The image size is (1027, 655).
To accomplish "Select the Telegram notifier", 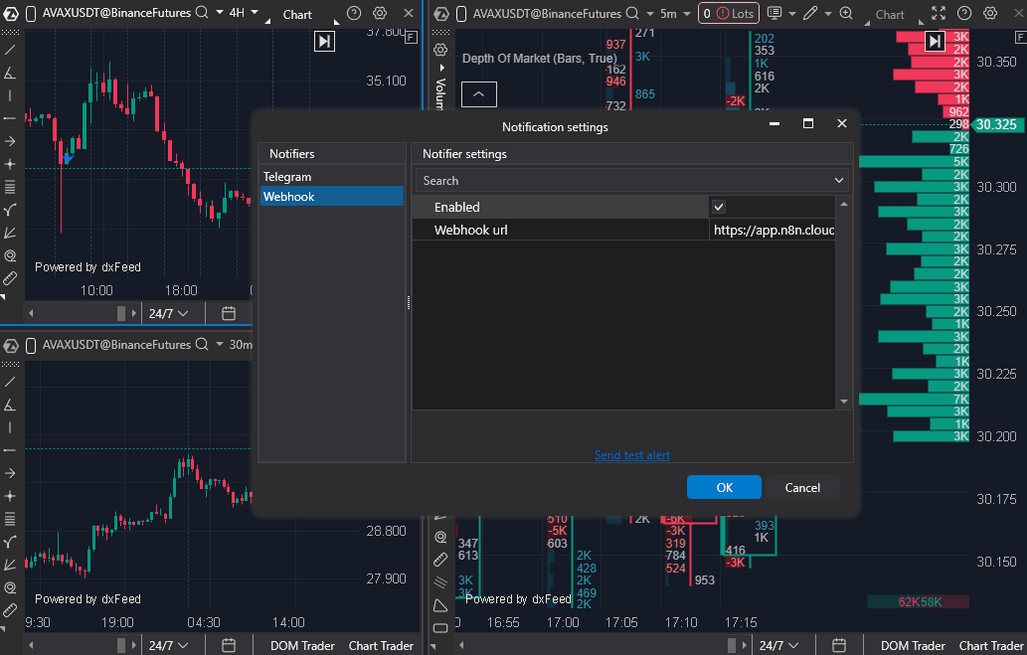I will (287, 177).
